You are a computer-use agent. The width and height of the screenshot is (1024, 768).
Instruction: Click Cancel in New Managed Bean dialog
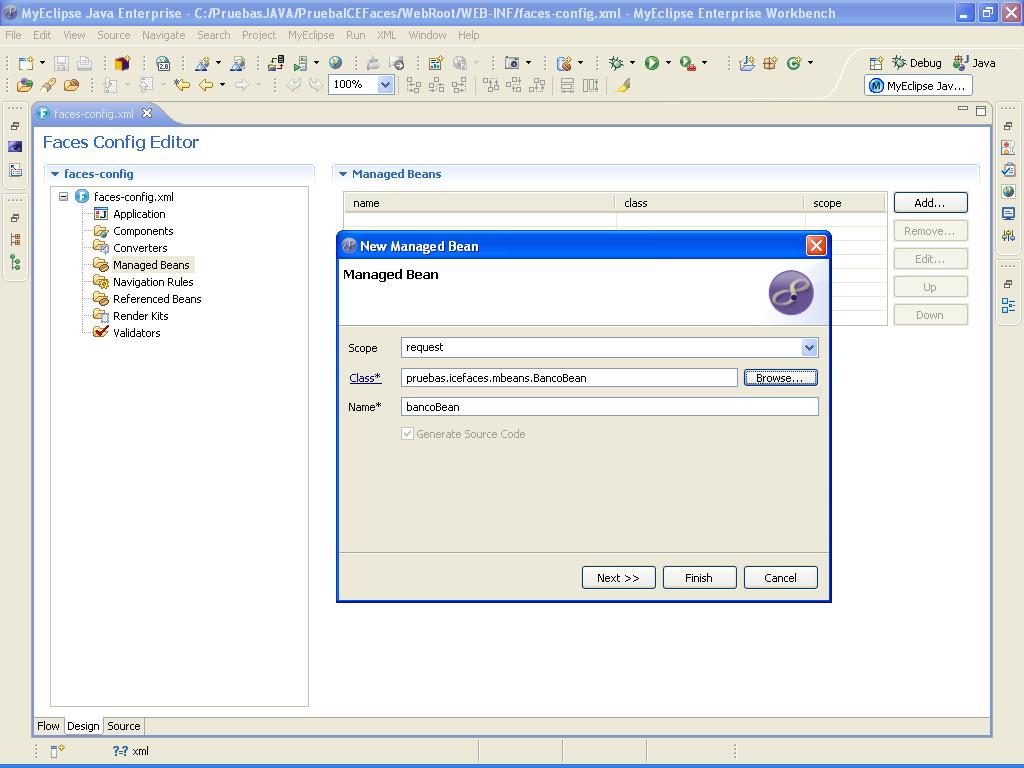(x=780, y=577)
